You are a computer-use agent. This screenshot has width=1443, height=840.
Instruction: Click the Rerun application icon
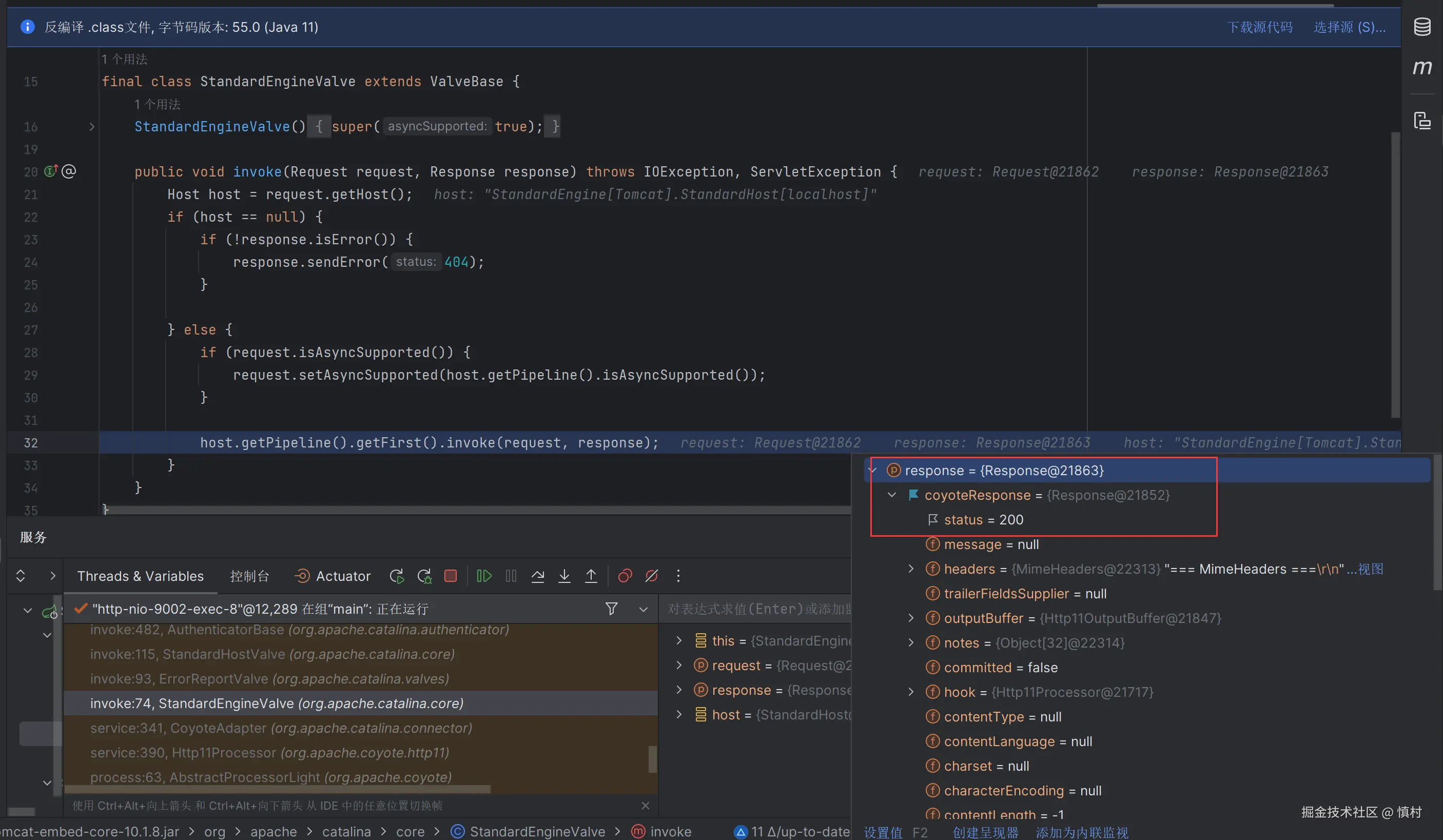(397, 575)
